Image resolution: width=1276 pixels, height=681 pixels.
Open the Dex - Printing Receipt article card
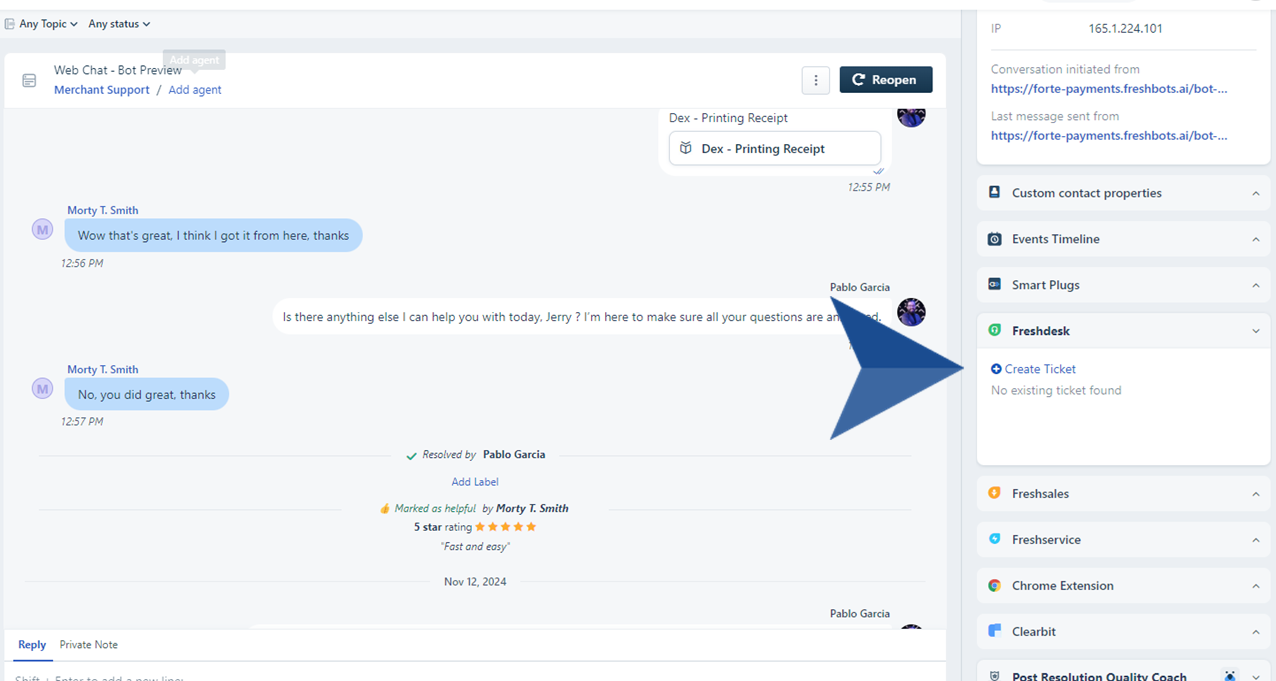(x=775, y=148)
